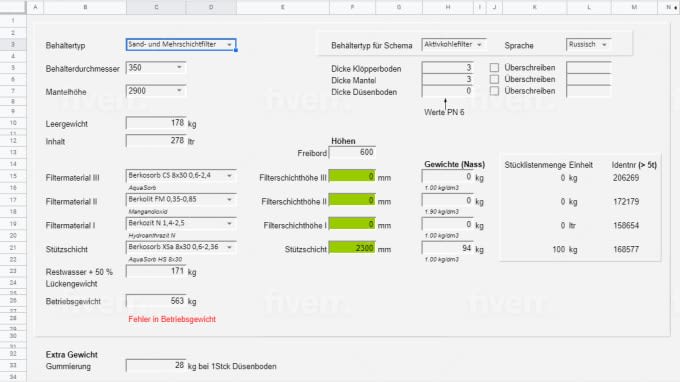
Task: Check Überschreiben for Dicke Mantel
Action: pyautogui.click(x=494, y=79)
